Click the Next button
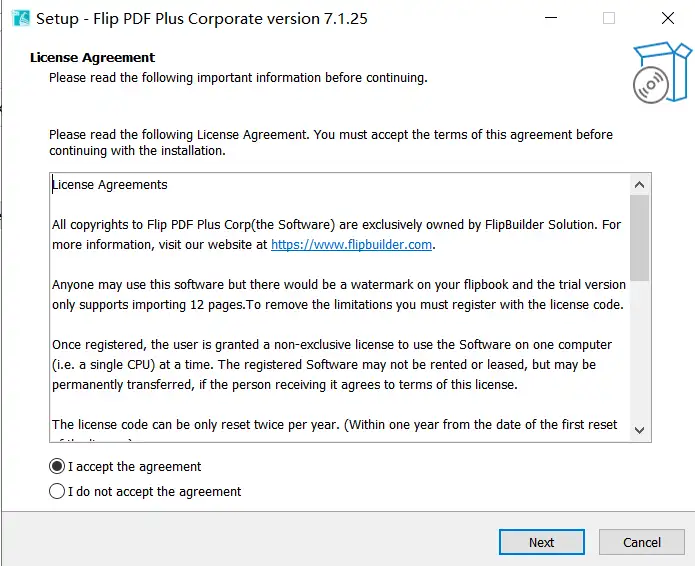The height and width of the screenshot is (566, 695). coord(542,542)
